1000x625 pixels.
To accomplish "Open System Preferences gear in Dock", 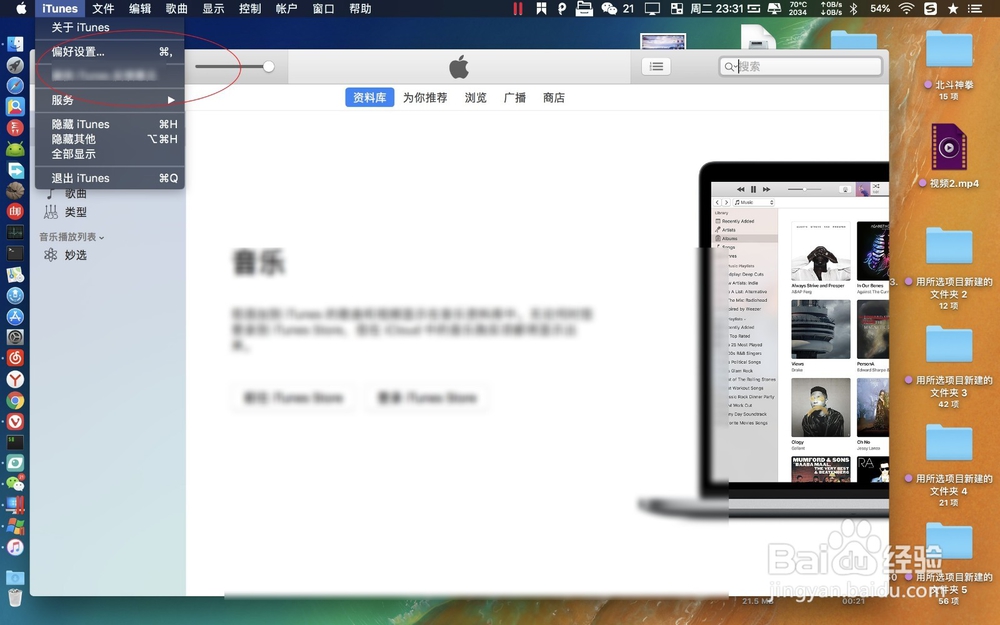I will click(x=15, y=337).
